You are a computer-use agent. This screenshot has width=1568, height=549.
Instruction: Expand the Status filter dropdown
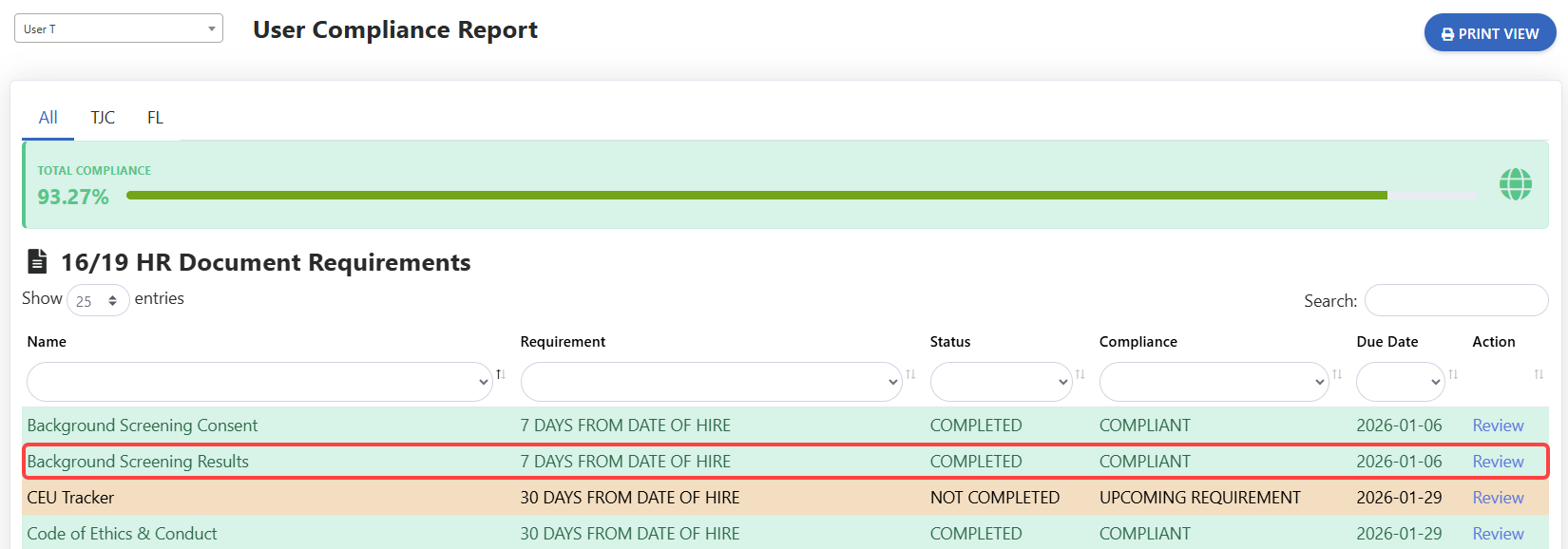[1001, 382]
